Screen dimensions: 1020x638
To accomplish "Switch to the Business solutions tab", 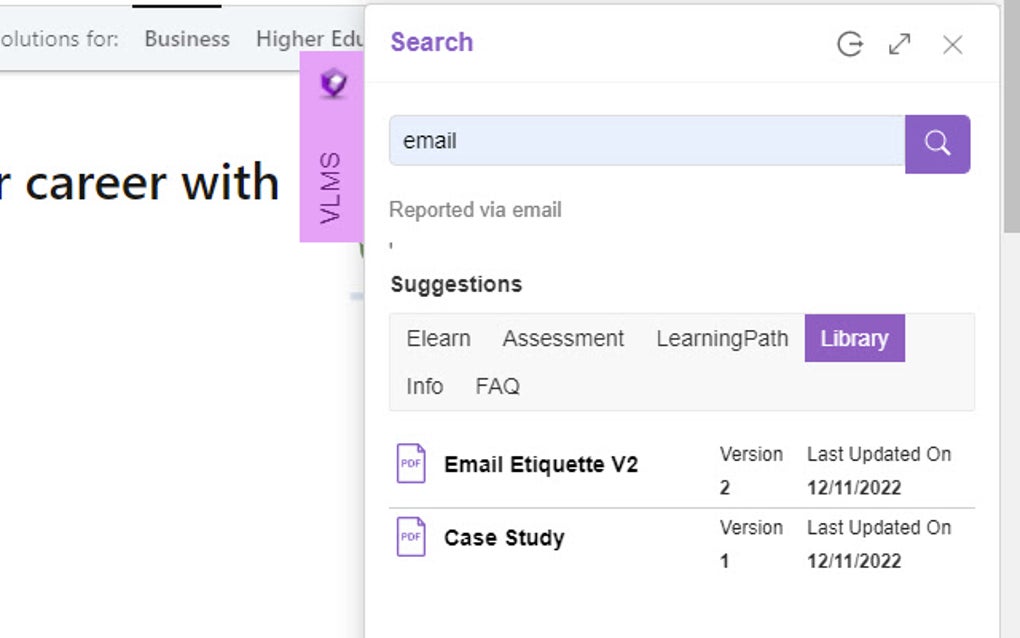I will (x=186, y=39).
